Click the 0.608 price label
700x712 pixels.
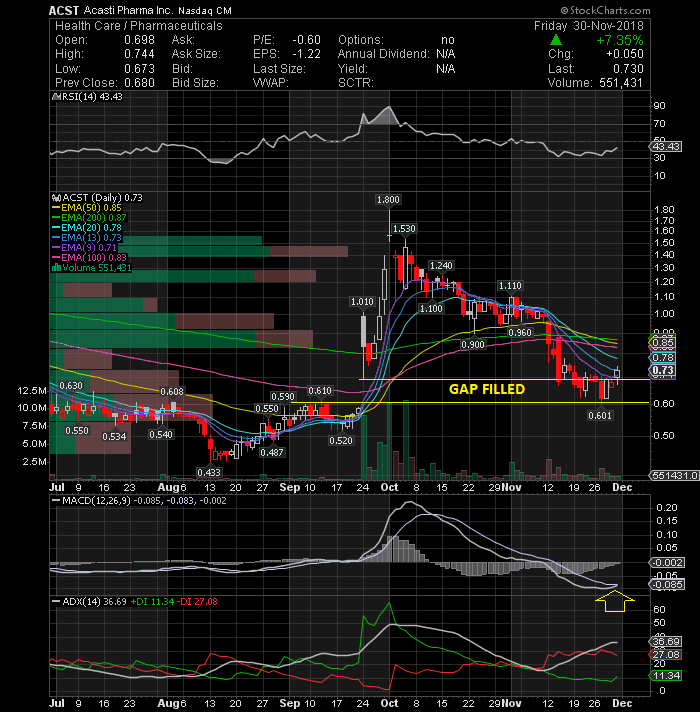pos(172,391)
